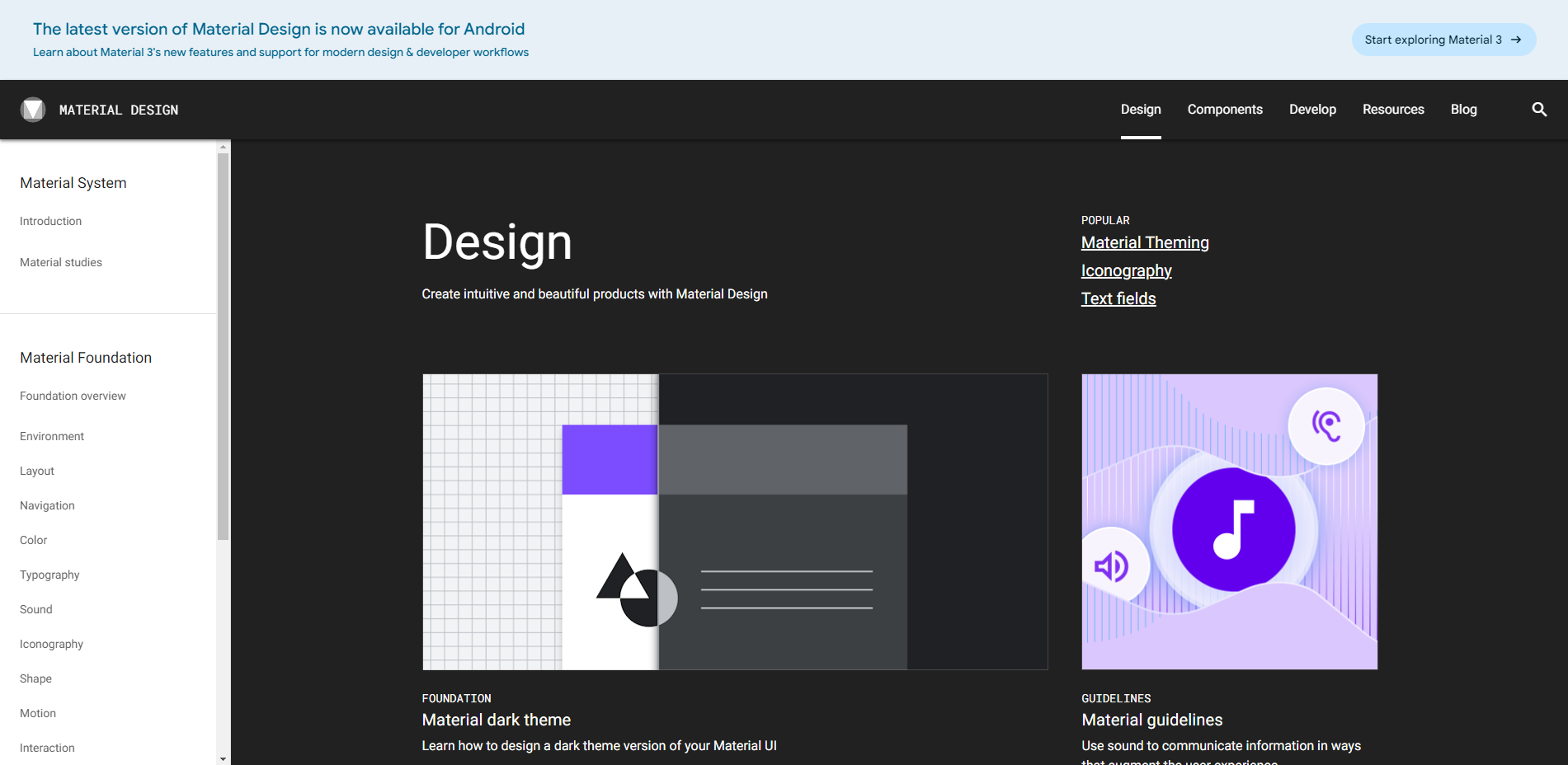Select Motion in the sidebar
The height and width of the screenshot is (765, 1568).
pyautogui.click(x=38, y=713)
